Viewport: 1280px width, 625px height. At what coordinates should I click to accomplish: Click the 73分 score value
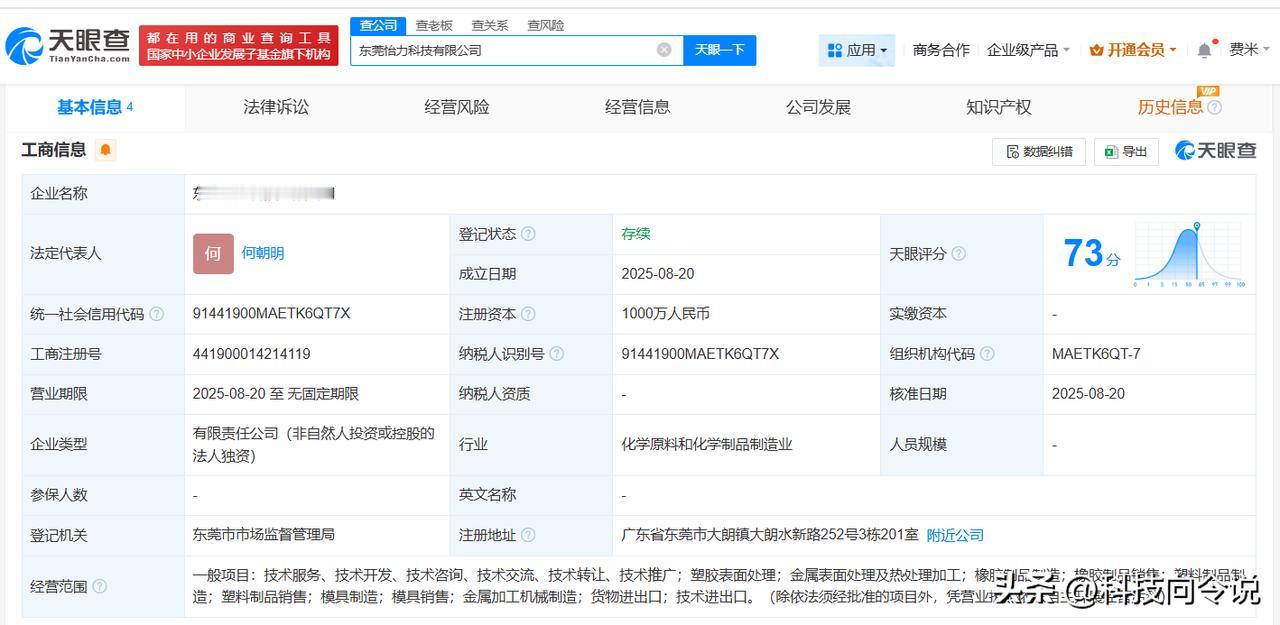click(x=1091, y=254)
